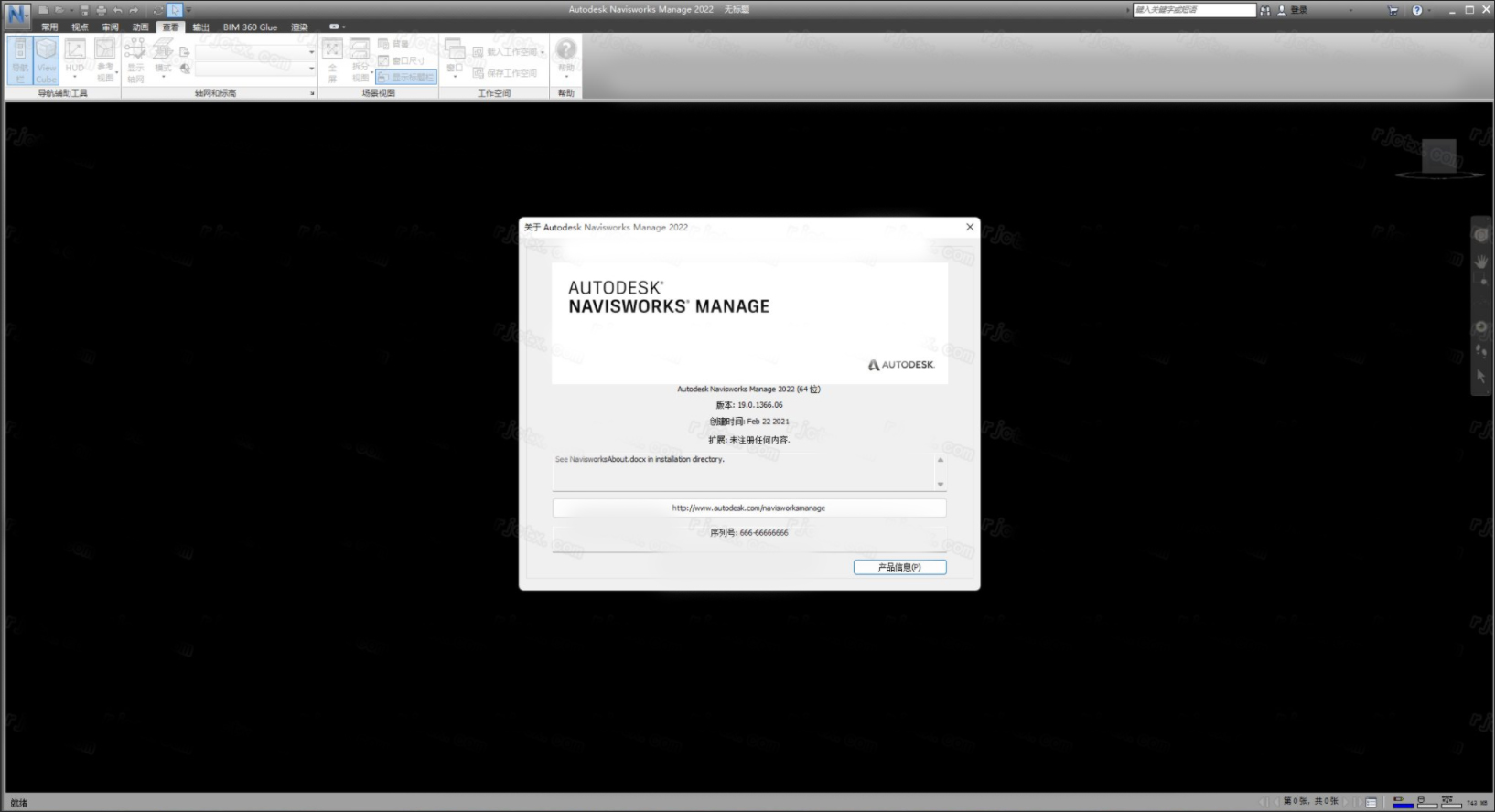1495x812 pixels.
Task: Click the 帮助 help button in the ribbon
Action: point(566,60)
